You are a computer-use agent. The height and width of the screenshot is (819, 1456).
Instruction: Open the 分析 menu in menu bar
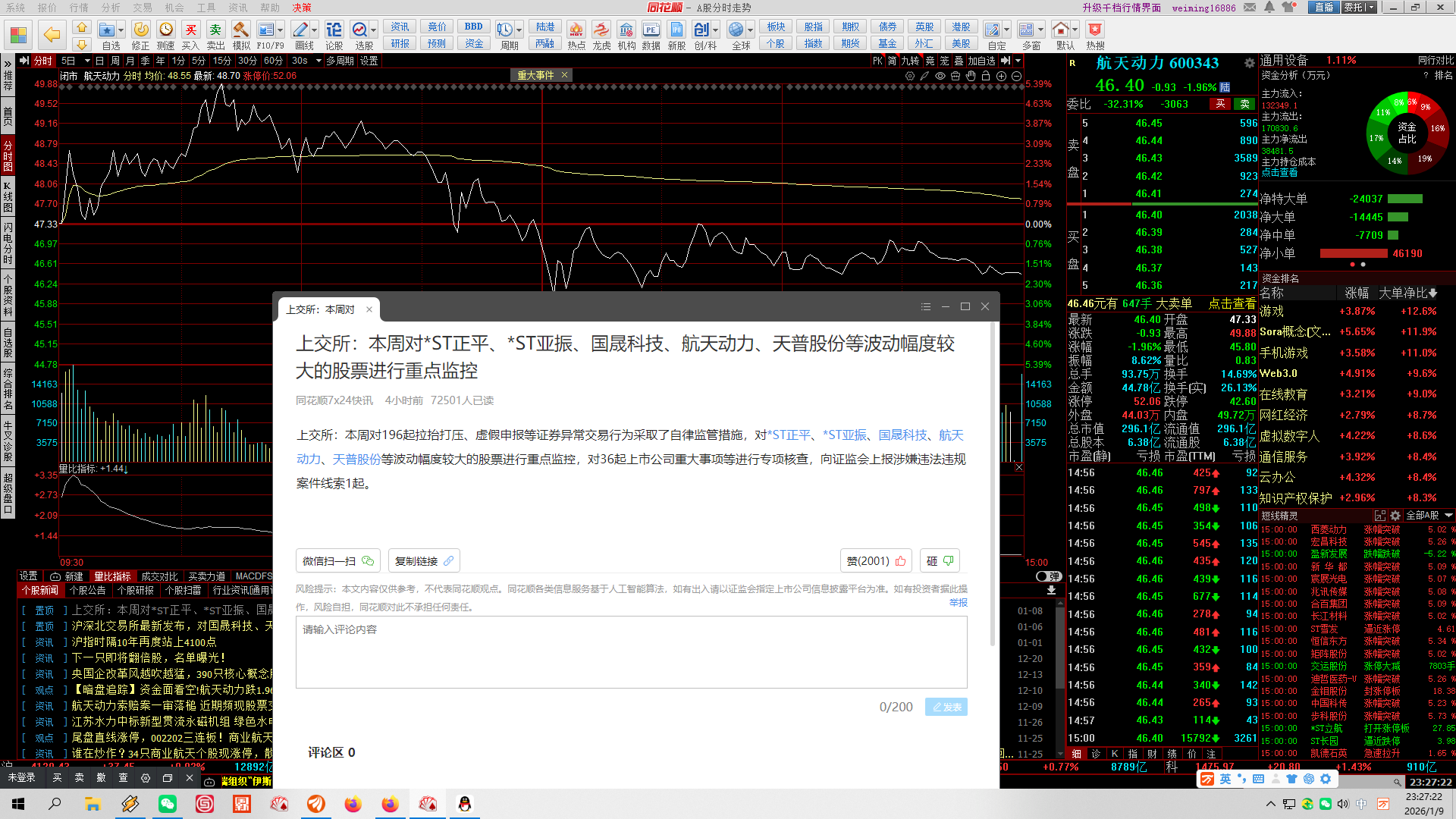coord(111,8)
